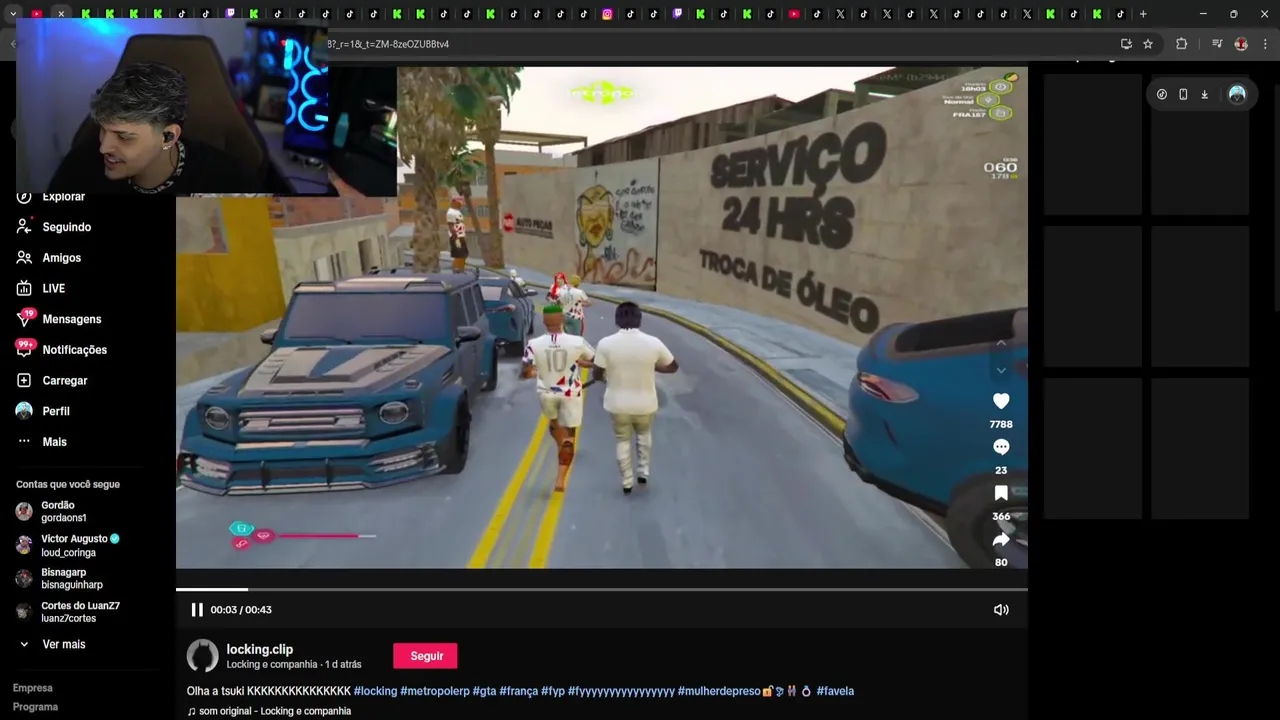Click the playing video frame

point(602,318)
